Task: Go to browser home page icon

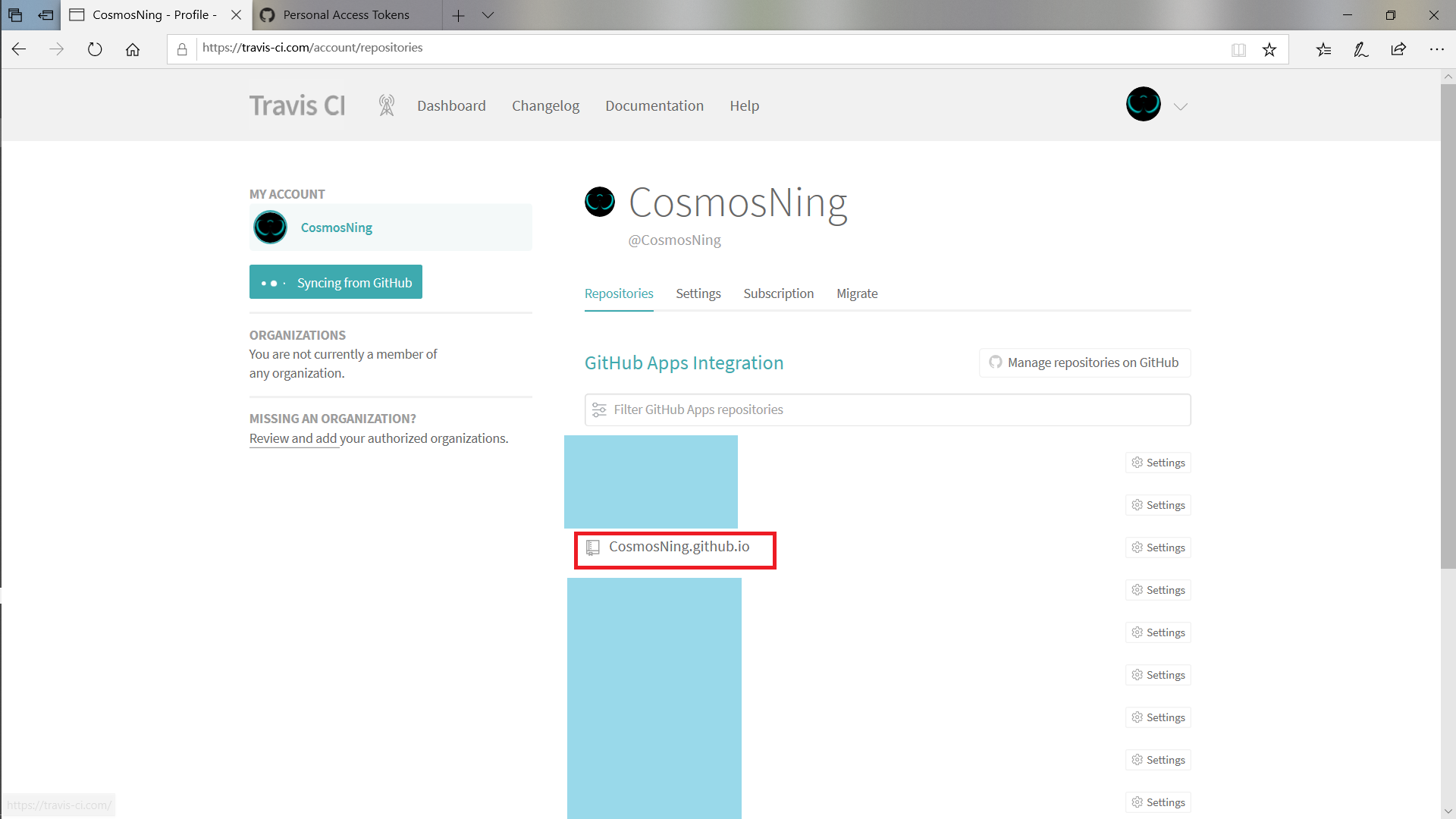Action: pos(133,49)
